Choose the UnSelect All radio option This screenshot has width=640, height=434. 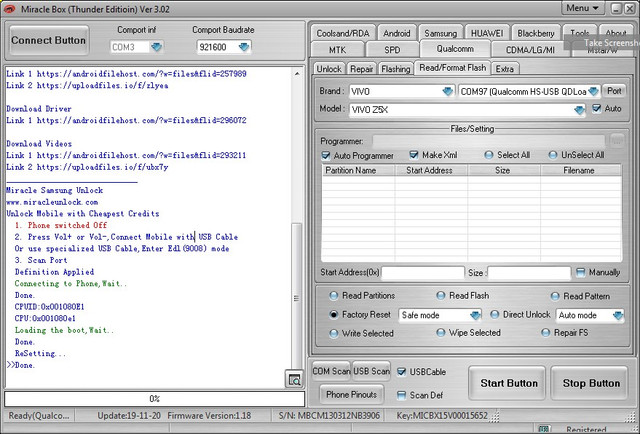pyautogui.click(x=553, y=155)
